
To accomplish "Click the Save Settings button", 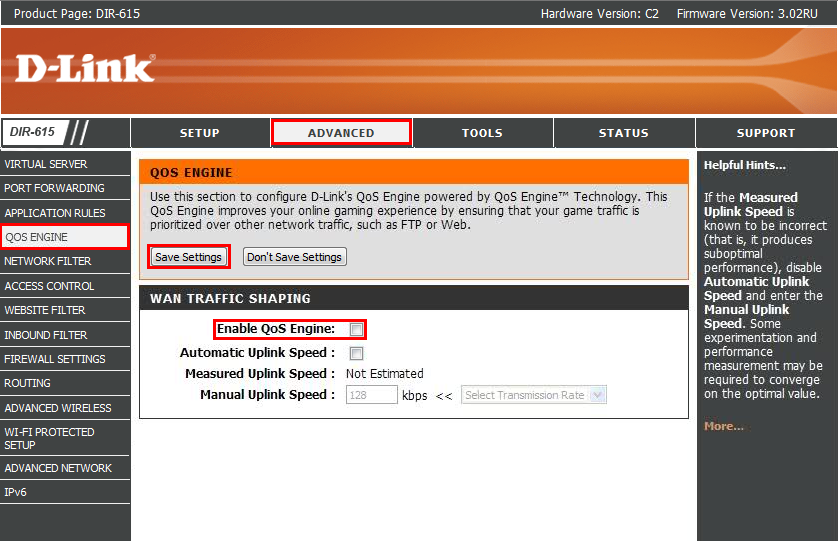I will (189, 257).
